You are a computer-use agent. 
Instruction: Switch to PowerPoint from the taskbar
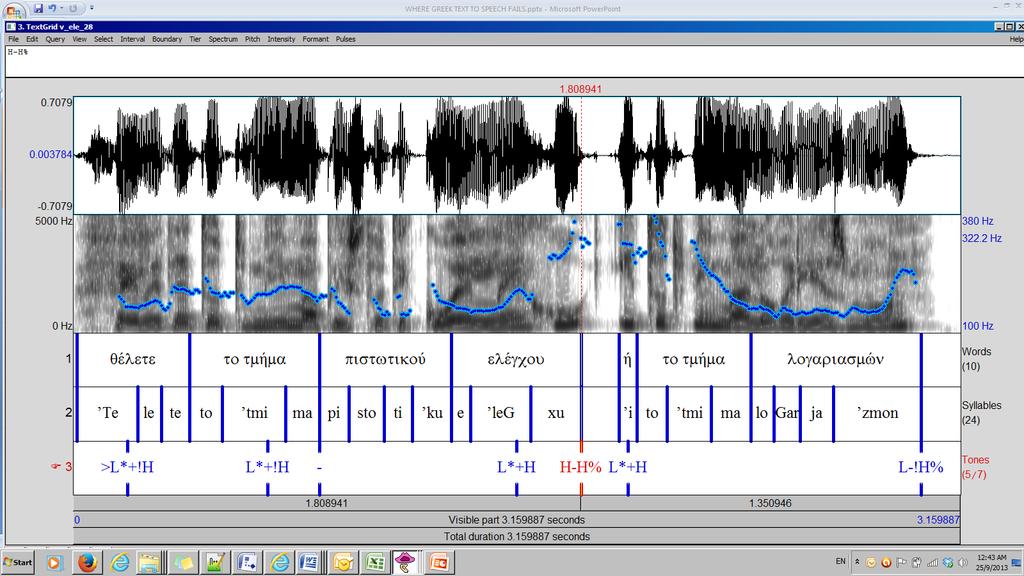click(x=439, y=562)
